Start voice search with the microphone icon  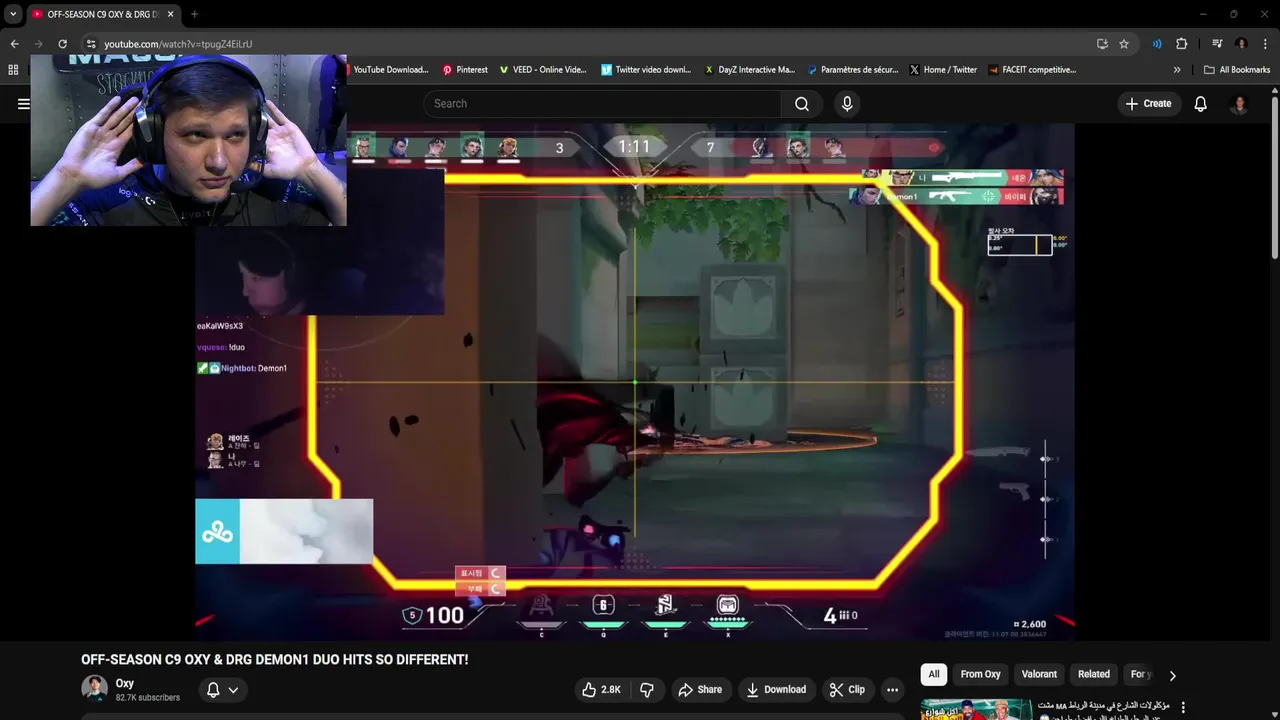click(847, 104)
